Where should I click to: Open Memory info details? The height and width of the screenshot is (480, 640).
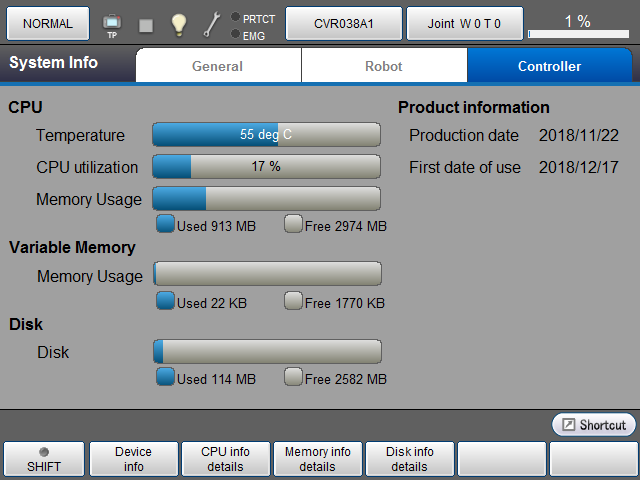point(318,459)
